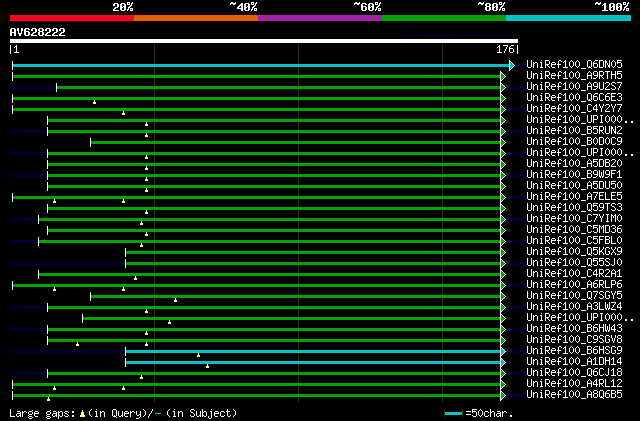Click the arrowhead ending the UniRef100_Q6DN05 bar
Viewport: 640px width, 421px height.
511,65
